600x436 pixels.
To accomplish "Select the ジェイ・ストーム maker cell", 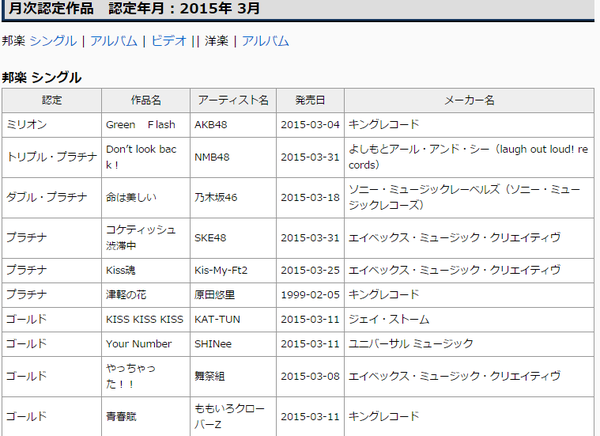I will pyautogui.click(x=469, y=319).
